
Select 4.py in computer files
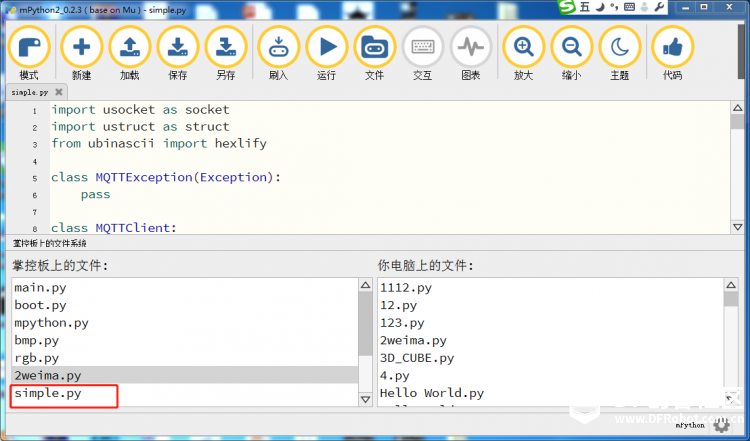click(551, 375)
